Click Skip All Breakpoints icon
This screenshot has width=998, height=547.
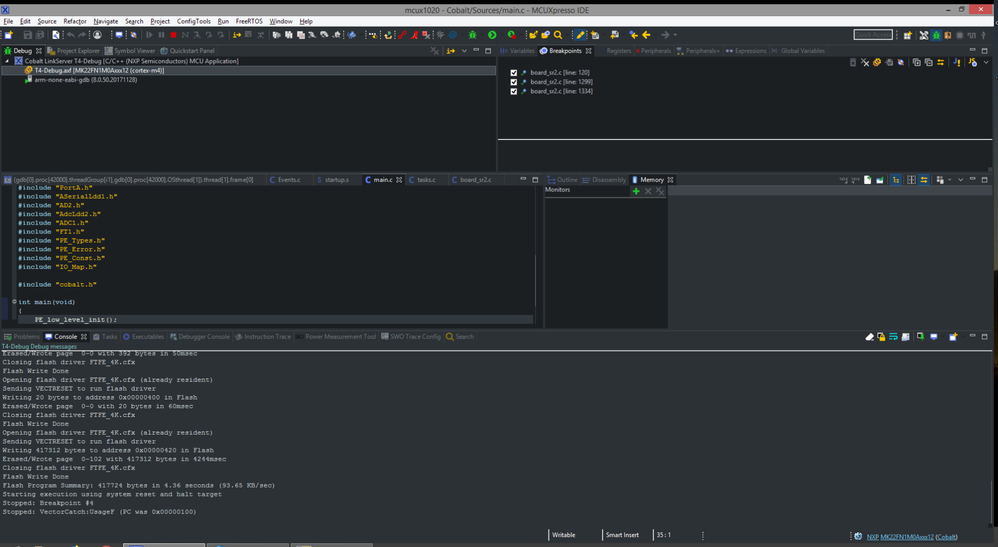(x=901, y=62)
